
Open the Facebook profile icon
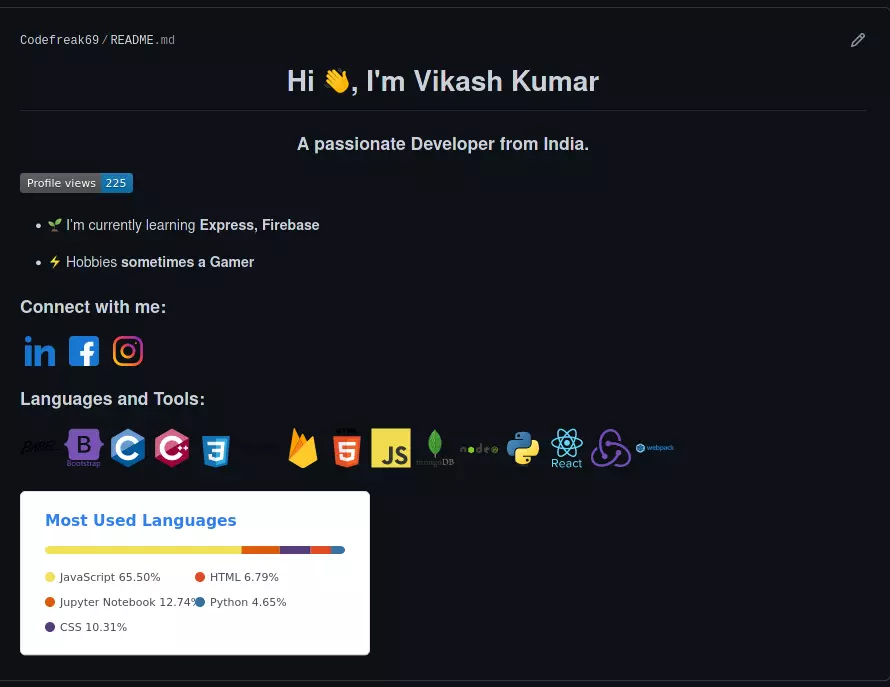point(84,351)
